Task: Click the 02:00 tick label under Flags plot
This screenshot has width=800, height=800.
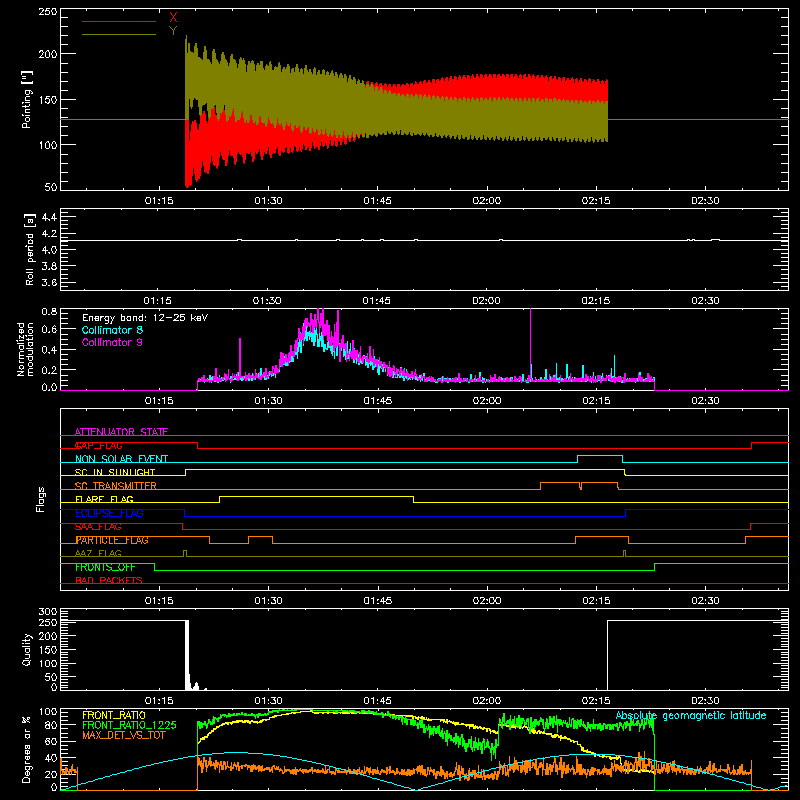Action: point(487,601)
